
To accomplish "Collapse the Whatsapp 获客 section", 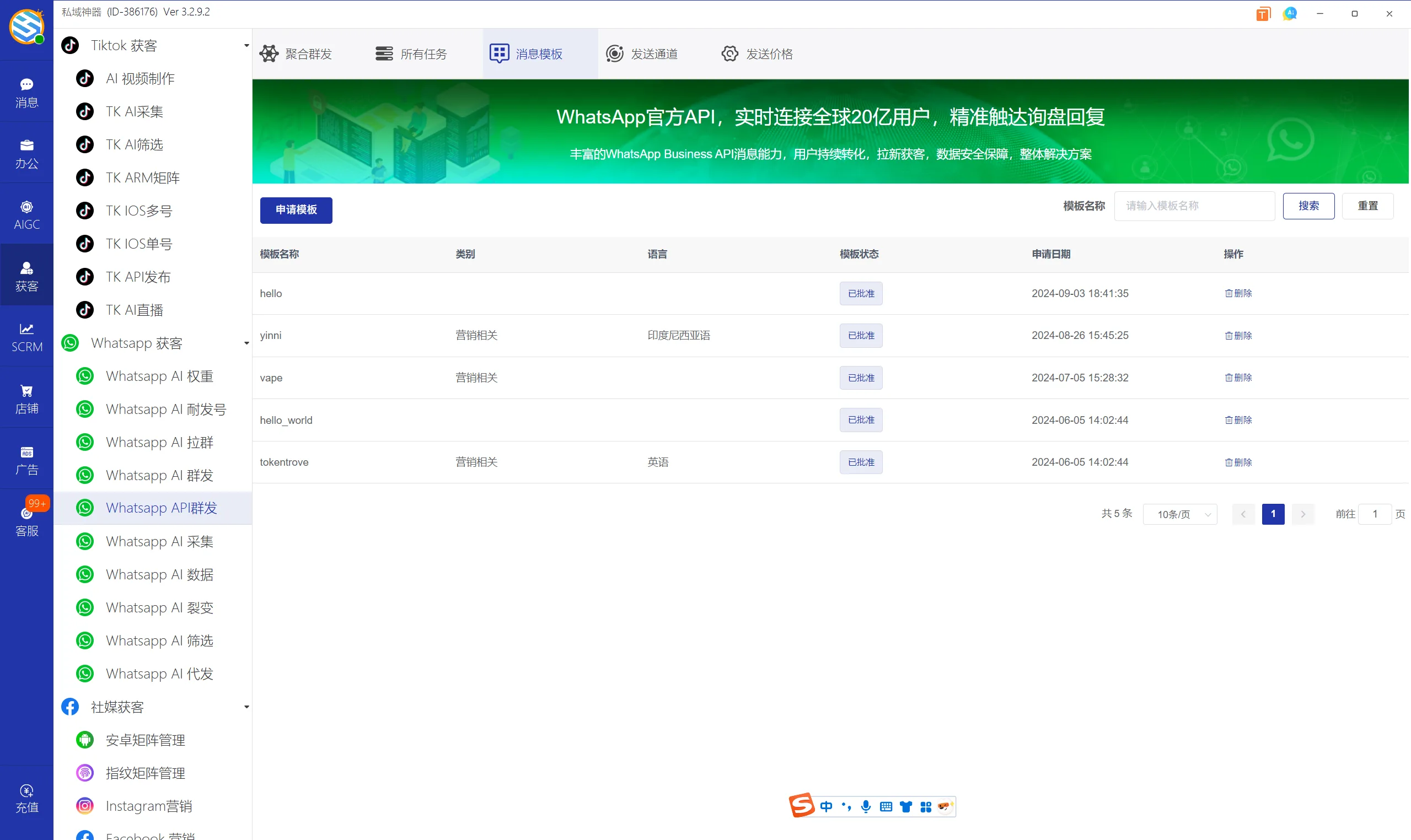I will [246, 343].
